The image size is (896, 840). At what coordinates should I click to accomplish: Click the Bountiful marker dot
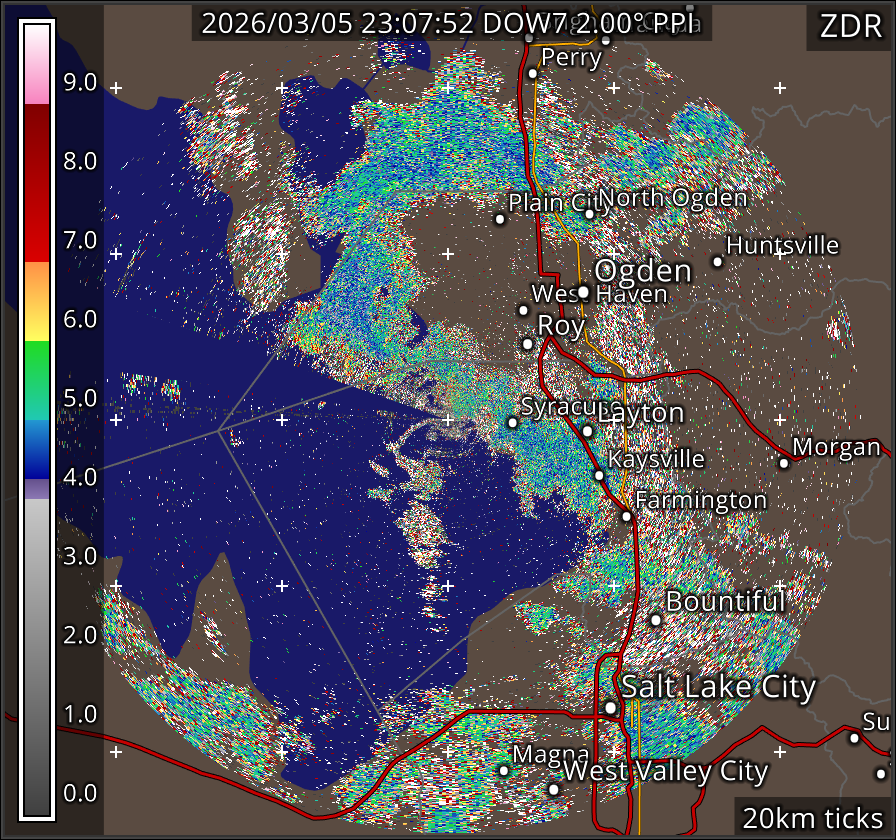click(x=656, y=620)
